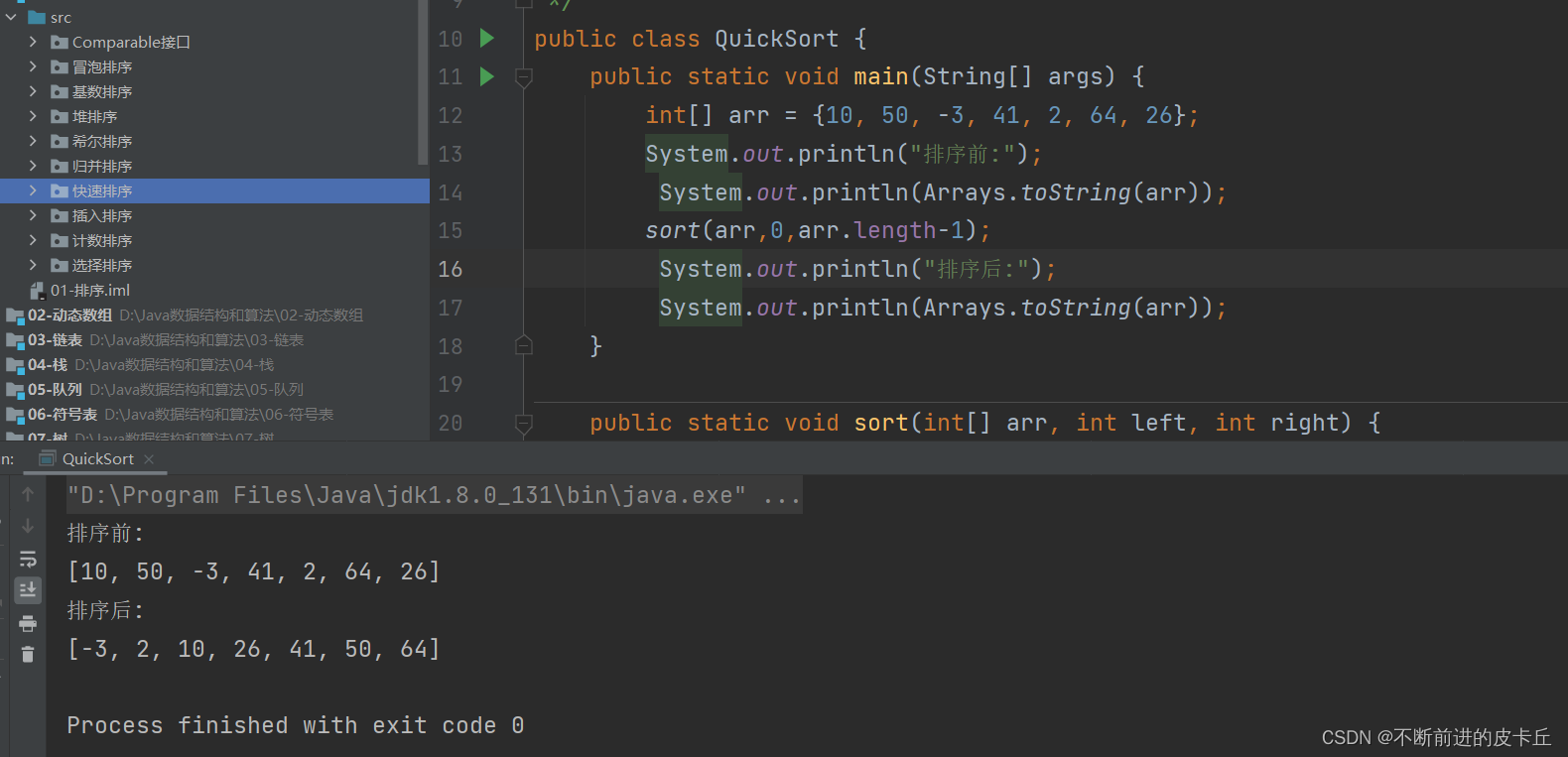Expand the 选择排序 package chevron

click(33, 265)
